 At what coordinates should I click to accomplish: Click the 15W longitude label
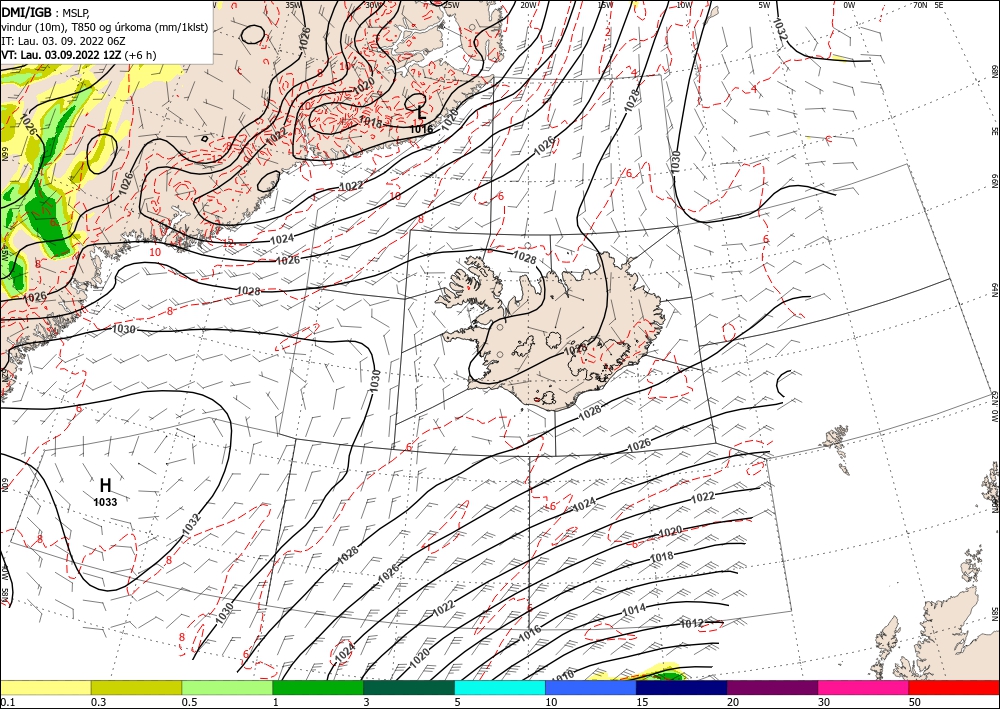[605, 5]
